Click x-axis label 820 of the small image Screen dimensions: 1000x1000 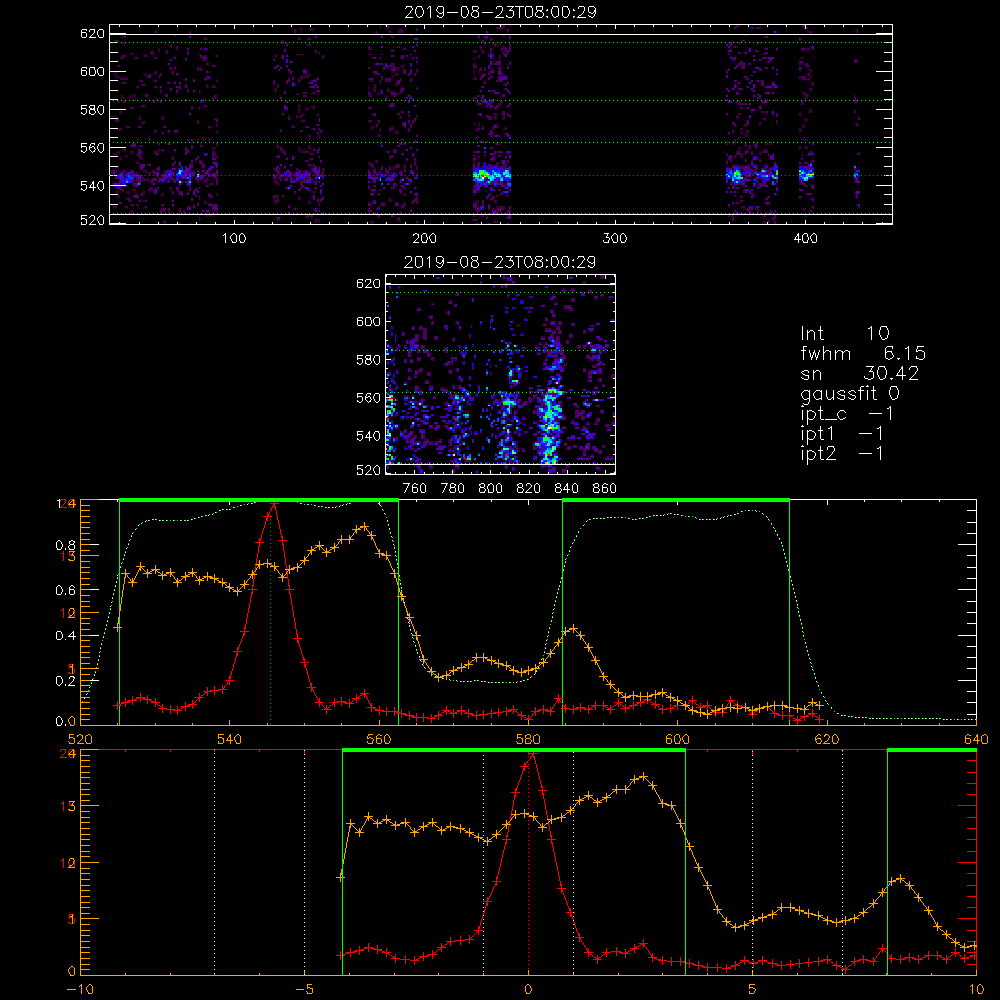point(529,489)
